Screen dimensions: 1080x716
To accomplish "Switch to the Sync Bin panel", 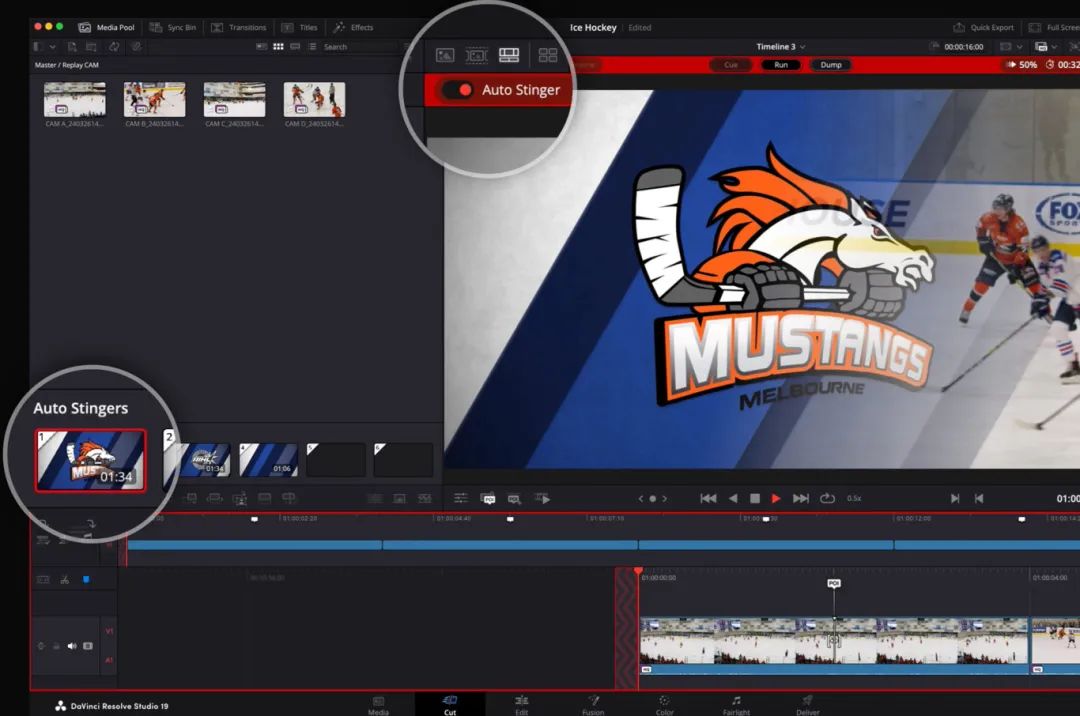I will pos(173,28).
